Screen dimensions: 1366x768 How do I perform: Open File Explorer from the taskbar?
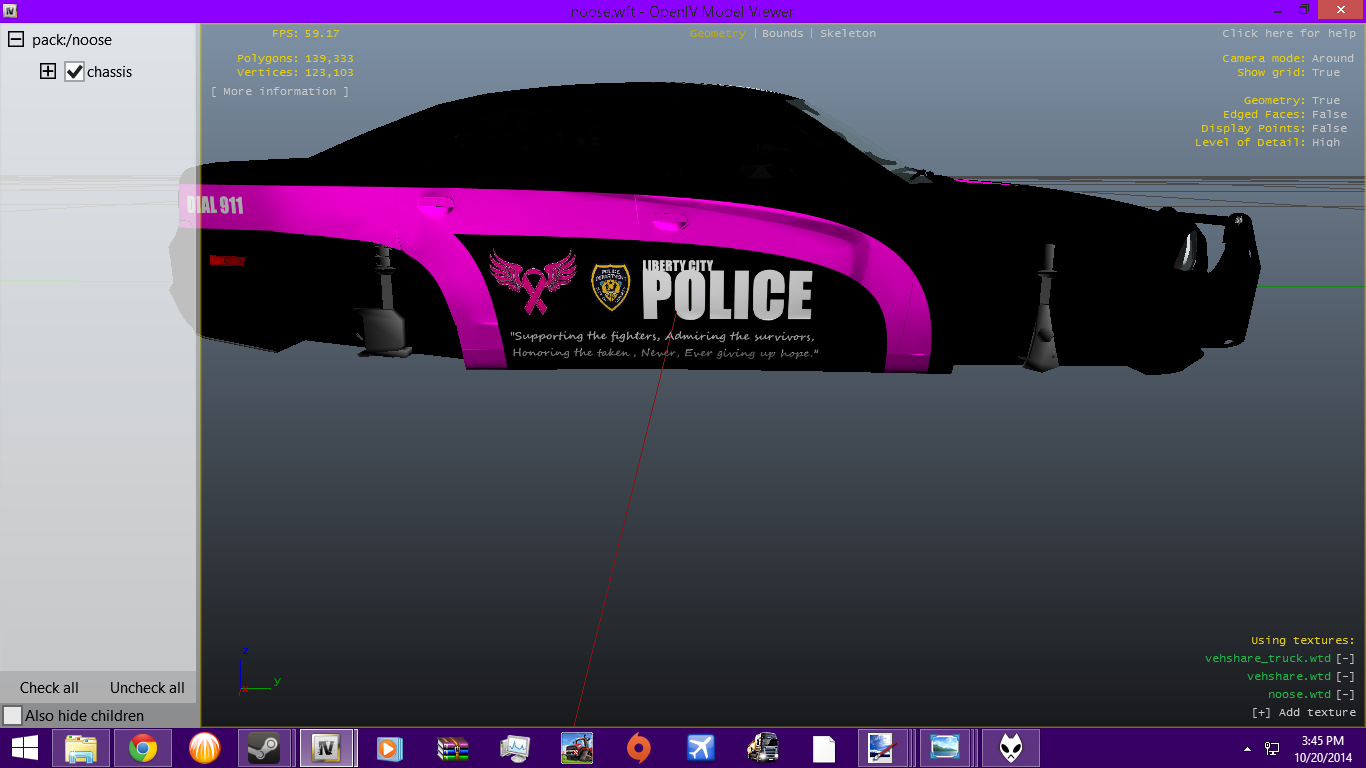pyautogui.click(x=81, y=748)
